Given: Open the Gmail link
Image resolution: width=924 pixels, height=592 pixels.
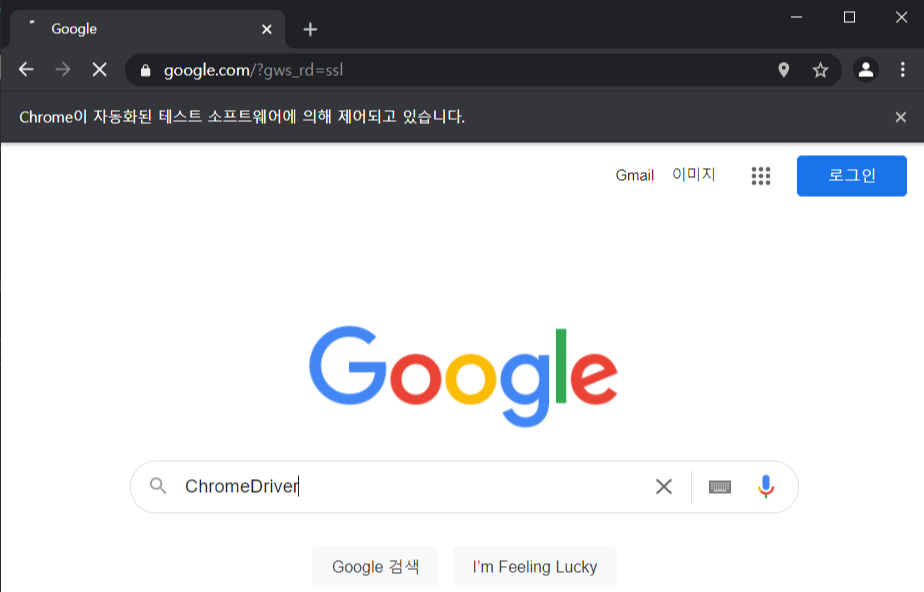Looking at the screenshot, I should (635, 176).
